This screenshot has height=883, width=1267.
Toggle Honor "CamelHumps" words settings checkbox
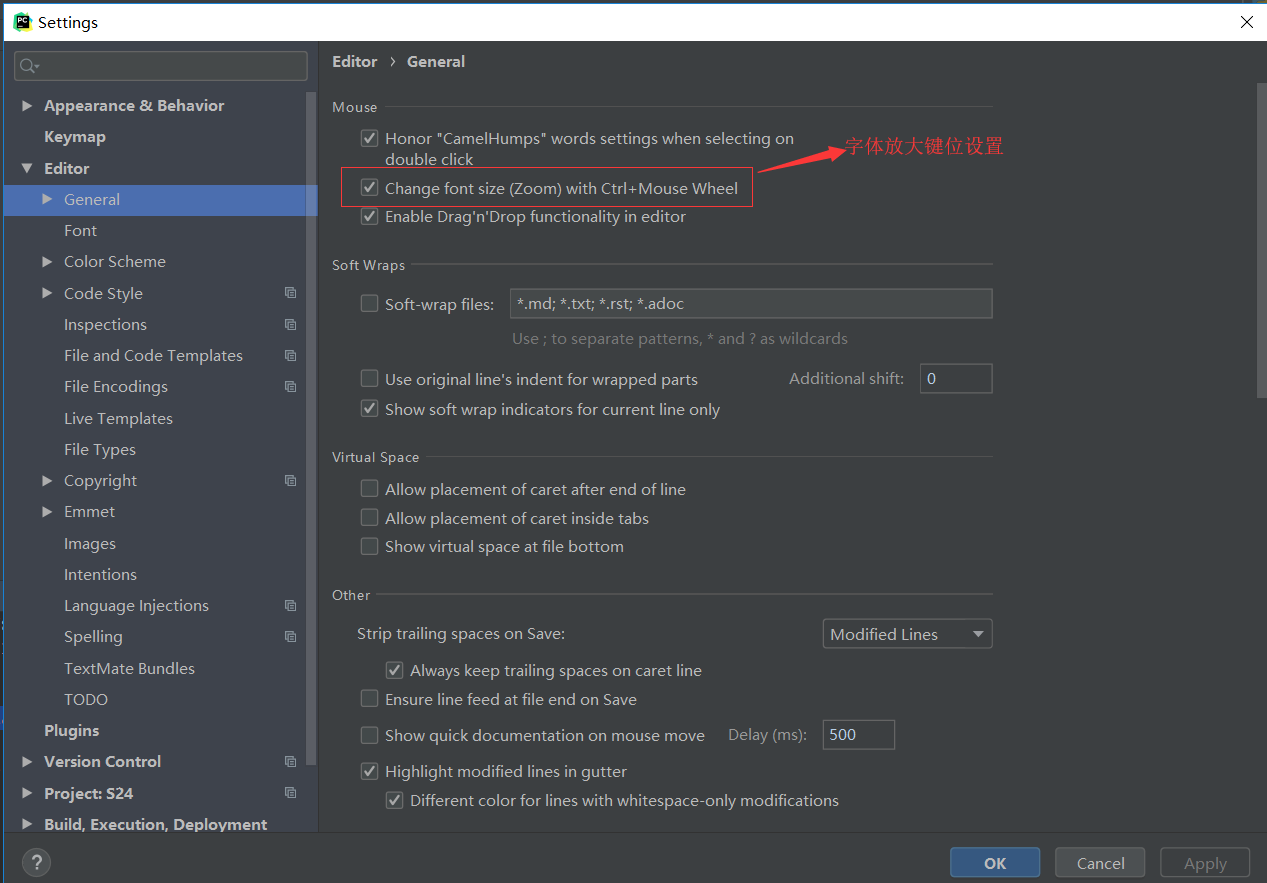tap(370, 138)
